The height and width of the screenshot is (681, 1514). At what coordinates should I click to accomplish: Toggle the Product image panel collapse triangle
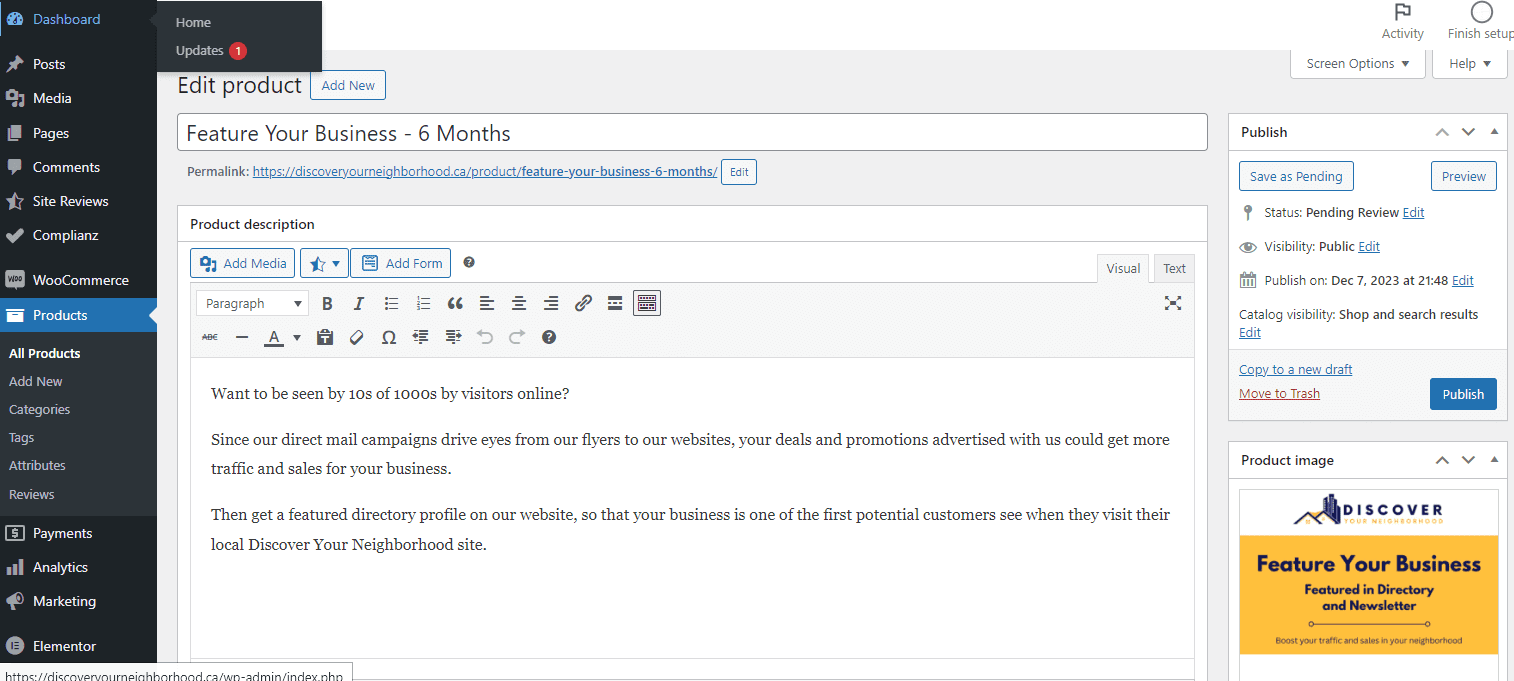point(1494,460)
